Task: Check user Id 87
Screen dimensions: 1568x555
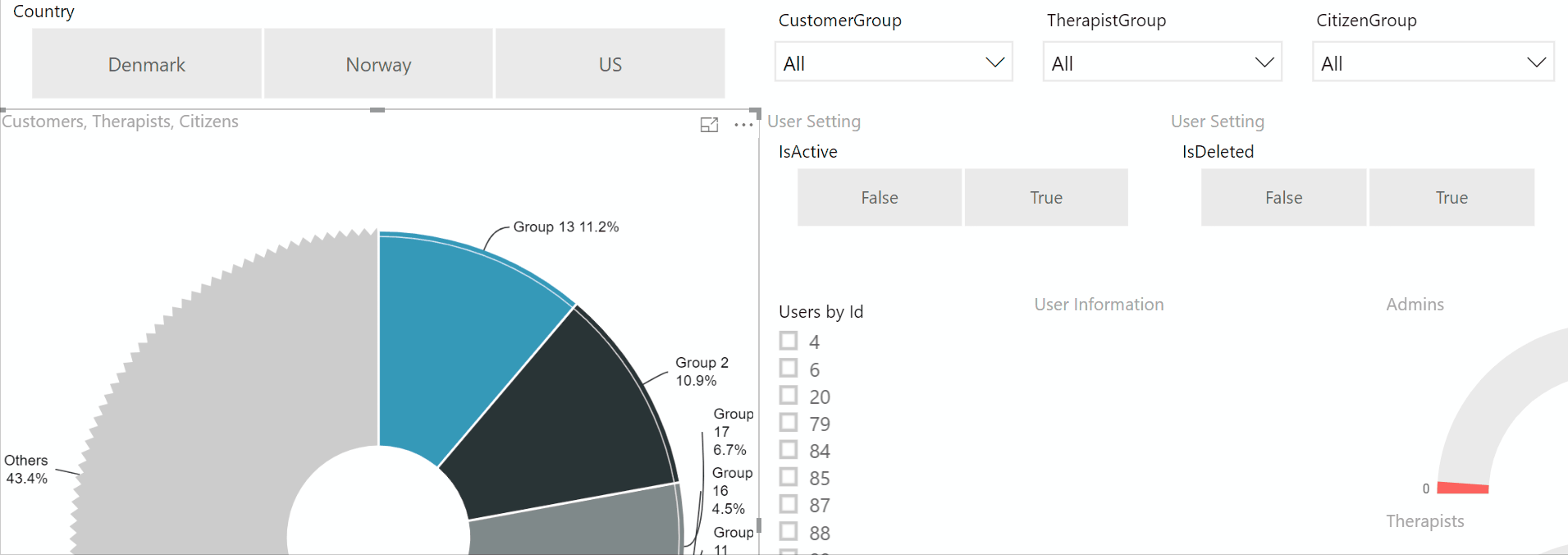Action: point(789,504)
